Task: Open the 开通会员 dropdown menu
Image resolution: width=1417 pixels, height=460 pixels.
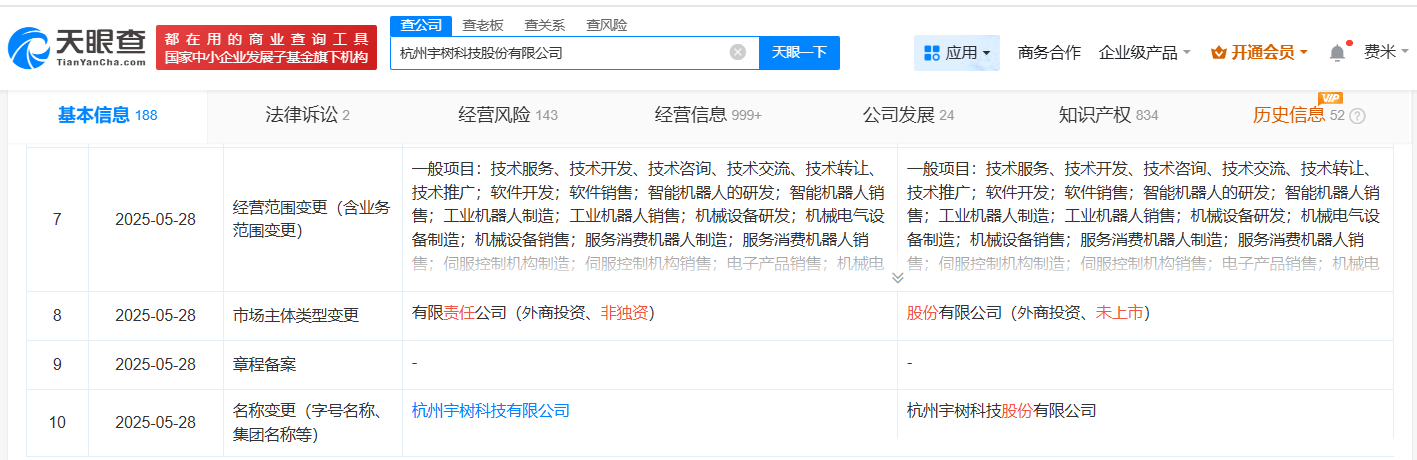Action: click(1259, 52)
